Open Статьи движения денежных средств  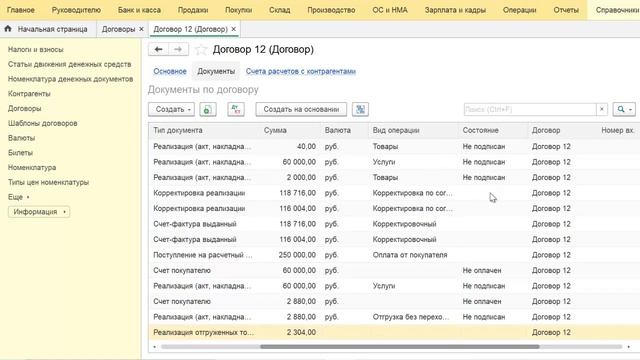click(x=69, y=64)
